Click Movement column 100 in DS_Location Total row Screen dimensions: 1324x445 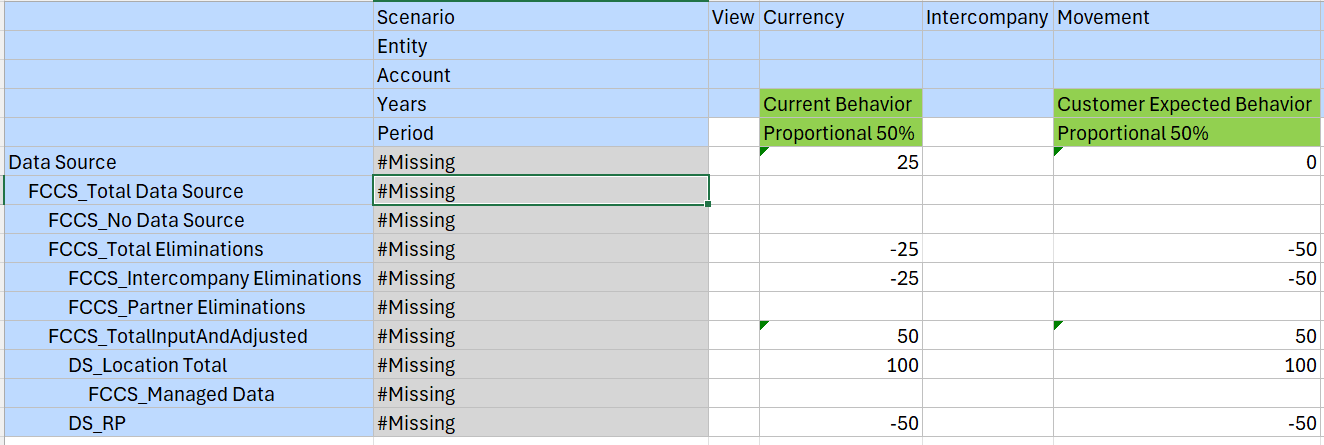1188,365
